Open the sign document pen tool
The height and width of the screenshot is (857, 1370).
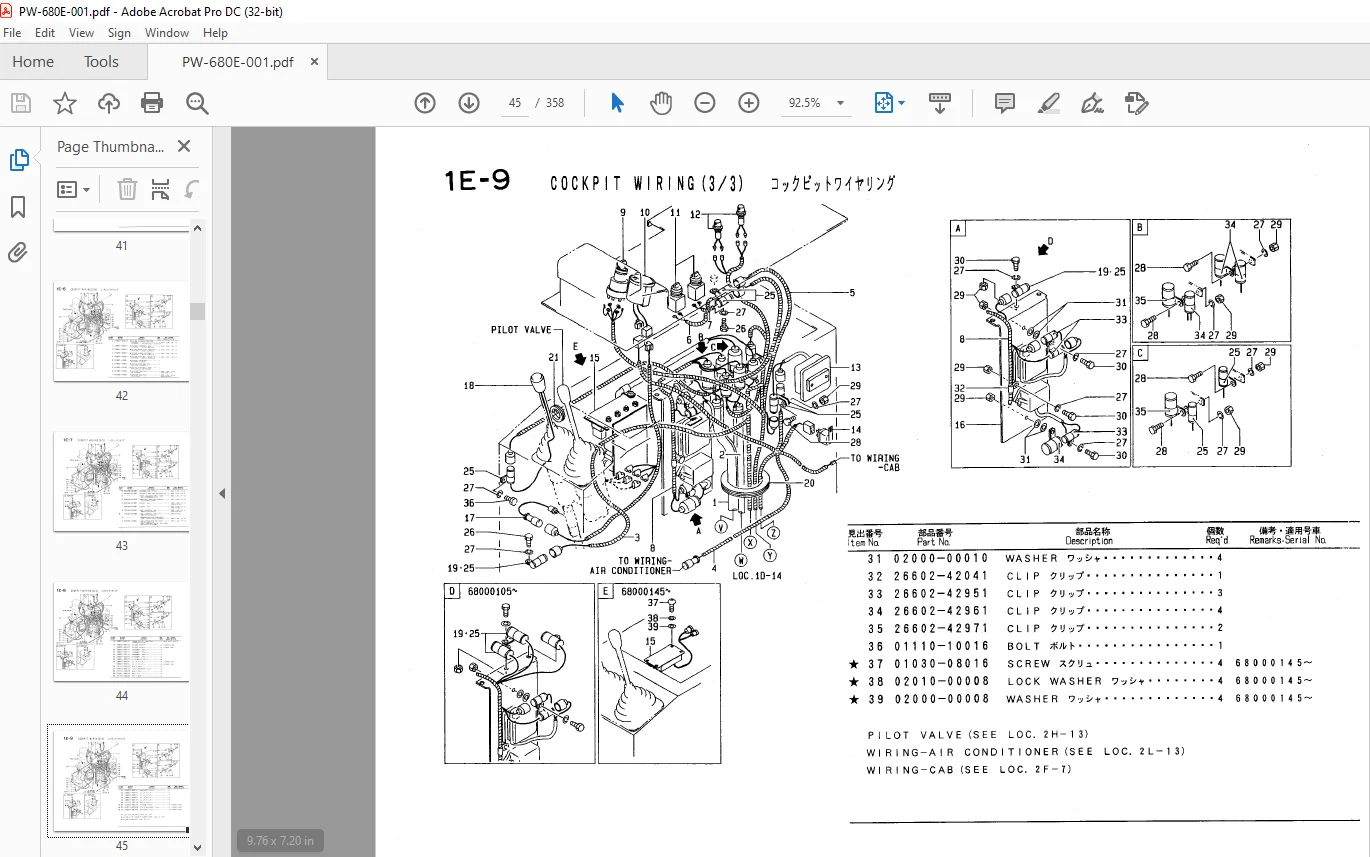(x=1093, y=103)
